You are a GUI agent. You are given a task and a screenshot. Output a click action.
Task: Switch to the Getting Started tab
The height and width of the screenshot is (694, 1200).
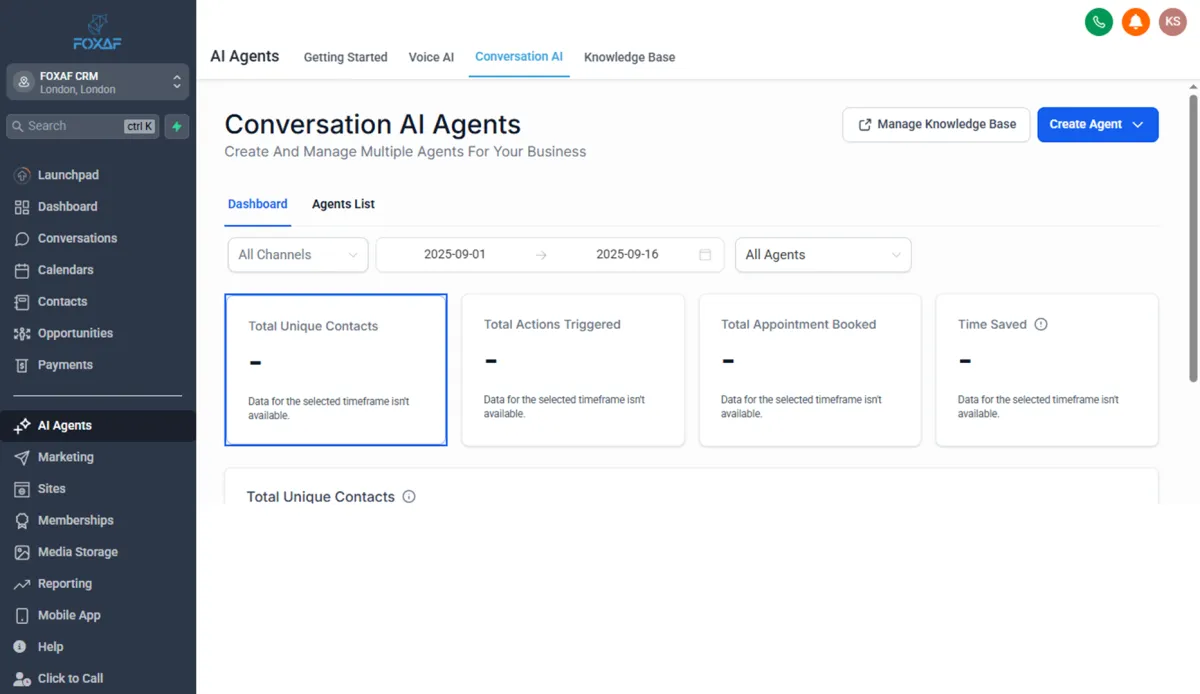345,57
